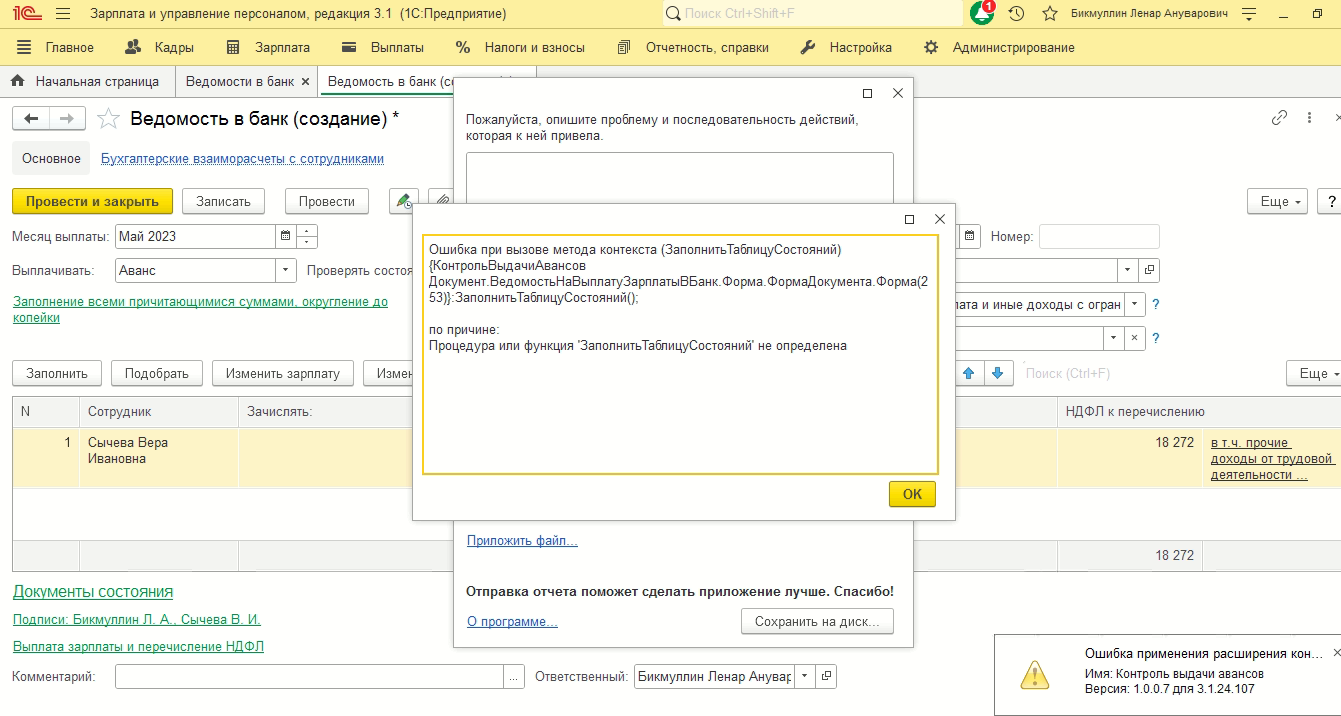This screenshot has height=716, width=1341.
Task: Dismiss the extension error notification
Action: click(1337, 652)
